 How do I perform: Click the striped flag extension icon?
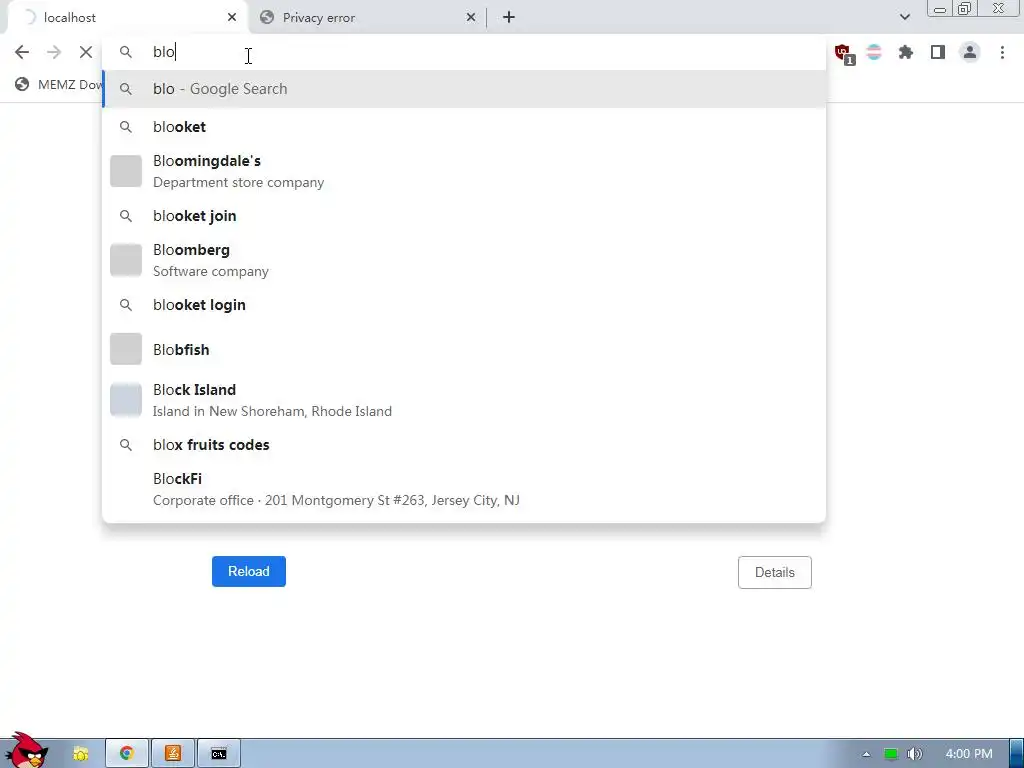coord(874,52)
